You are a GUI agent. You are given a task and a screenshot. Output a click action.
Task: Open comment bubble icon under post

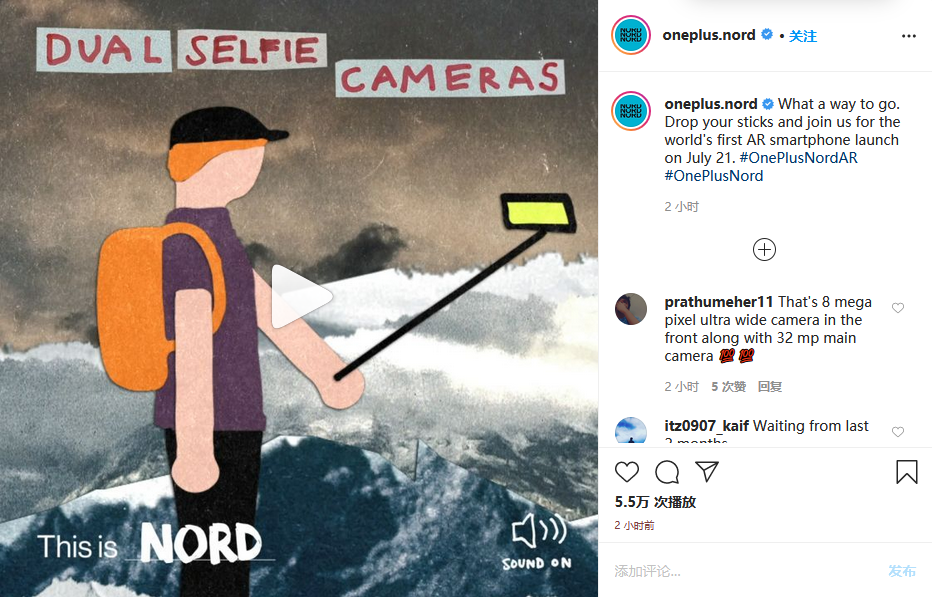[x=667, y=472]
